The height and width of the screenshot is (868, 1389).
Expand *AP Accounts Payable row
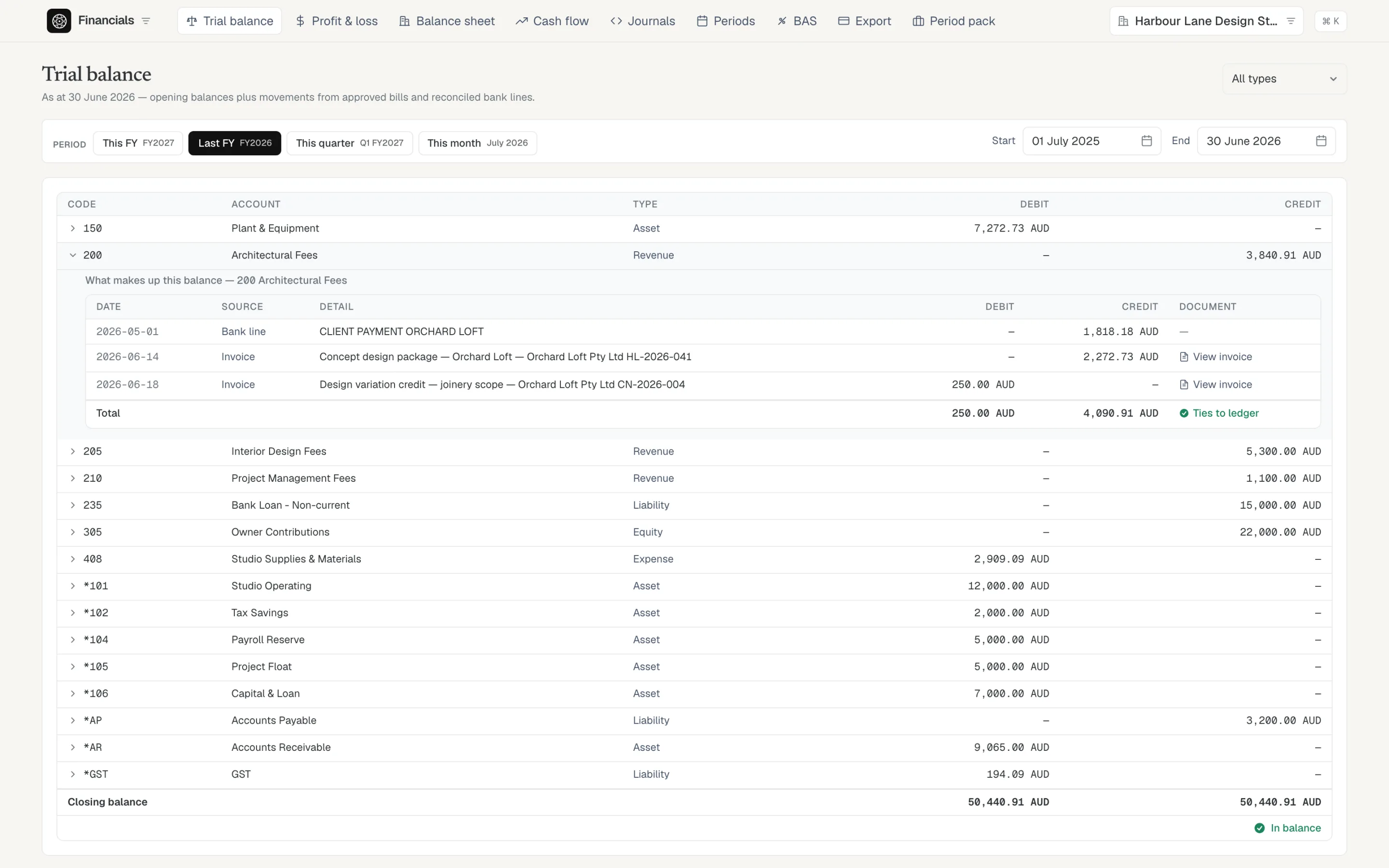point(73,720)
